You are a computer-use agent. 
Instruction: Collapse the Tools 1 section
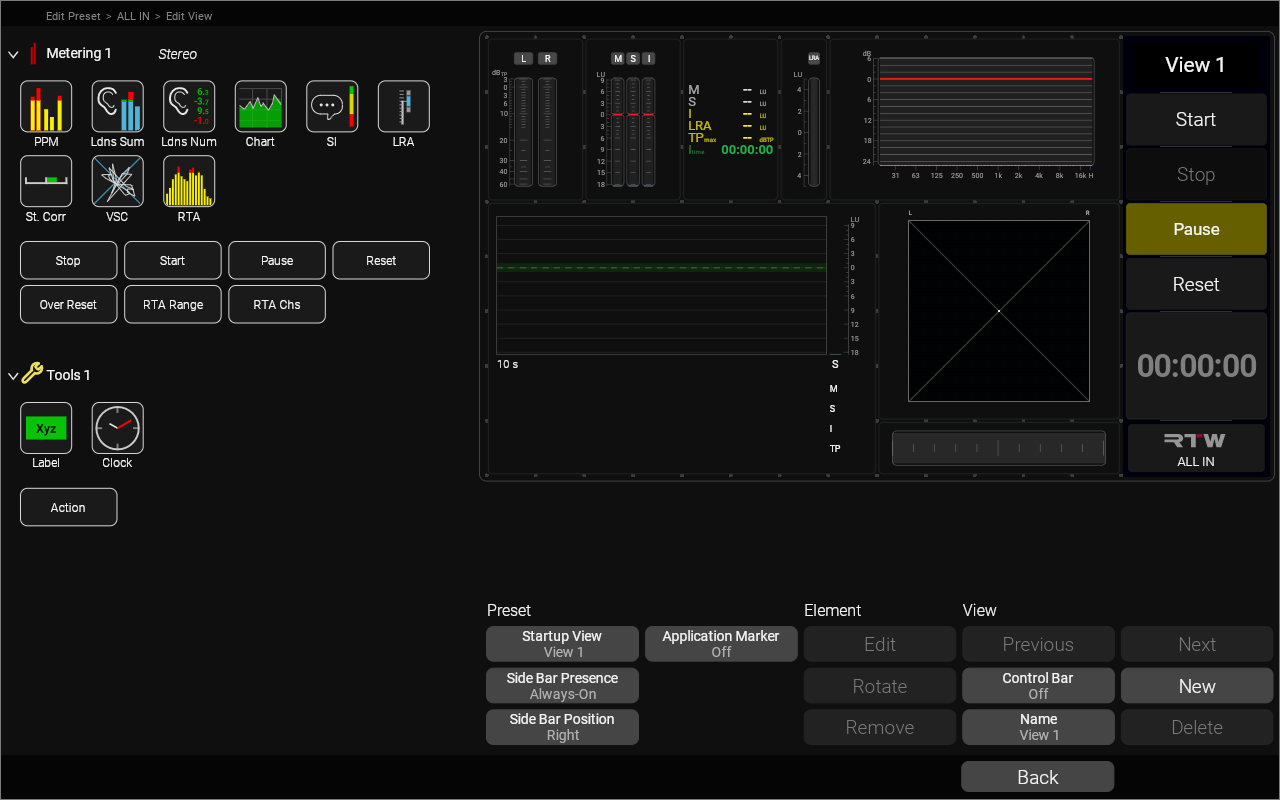13,376
